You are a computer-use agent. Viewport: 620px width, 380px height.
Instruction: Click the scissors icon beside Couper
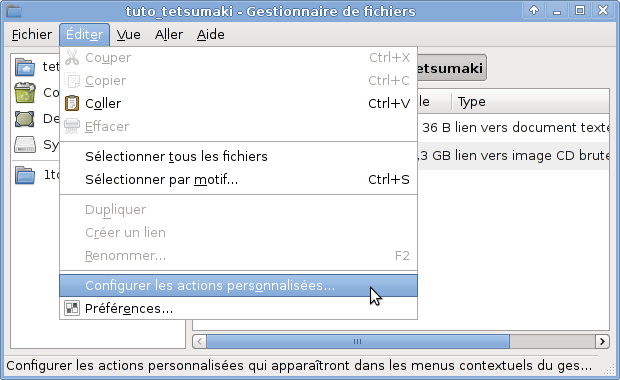[x=72, y=57]
